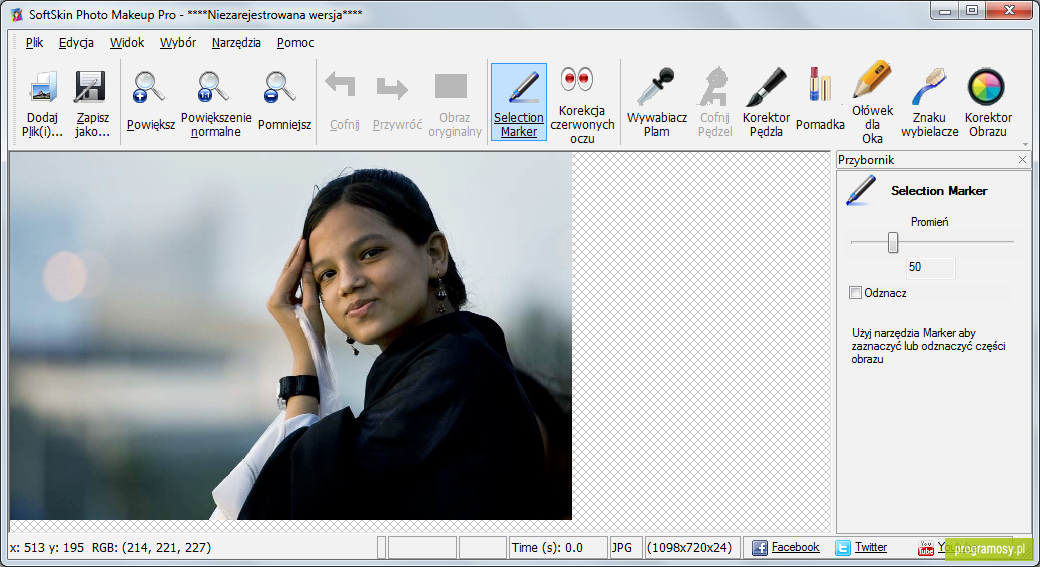
Task: Open the Widok menu
Action: click(x=127, y=42)
